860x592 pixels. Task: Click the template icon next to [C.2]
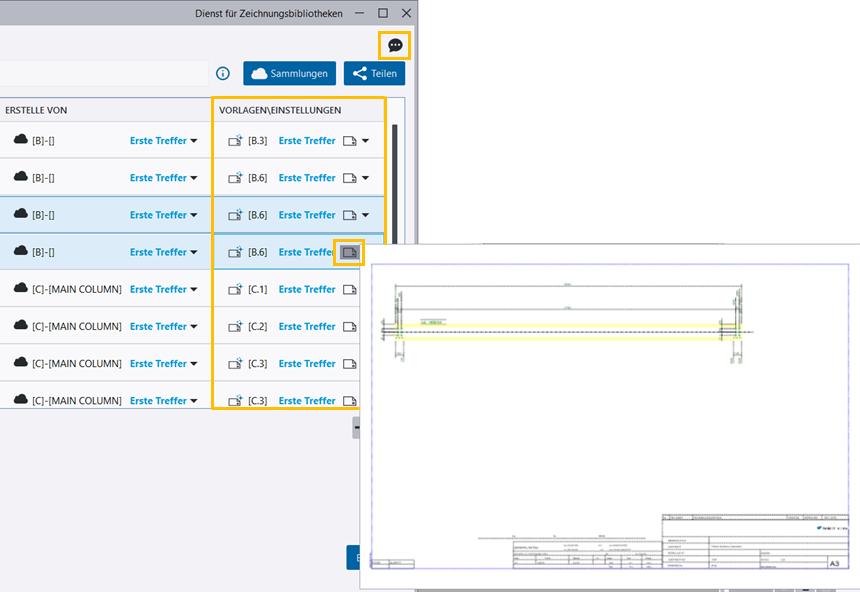[235, 326]
